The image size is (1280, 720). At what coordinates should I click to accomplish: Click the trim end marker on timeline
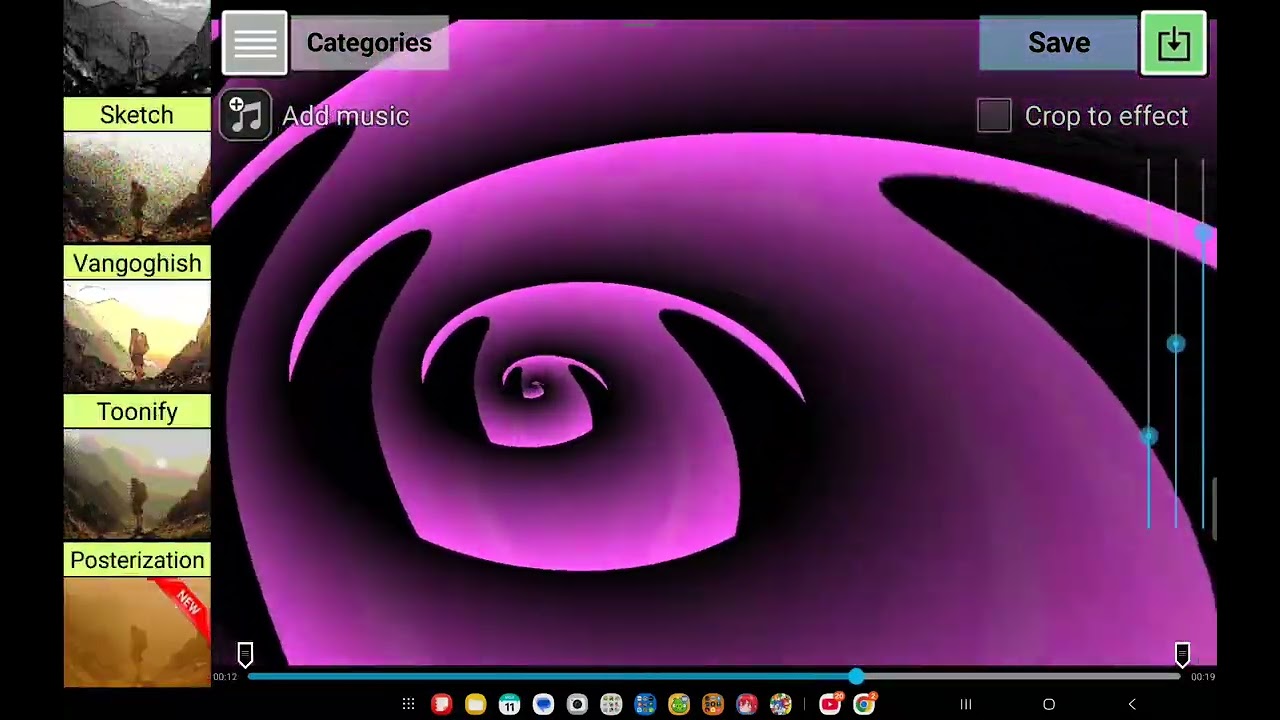coord(1182,655)
